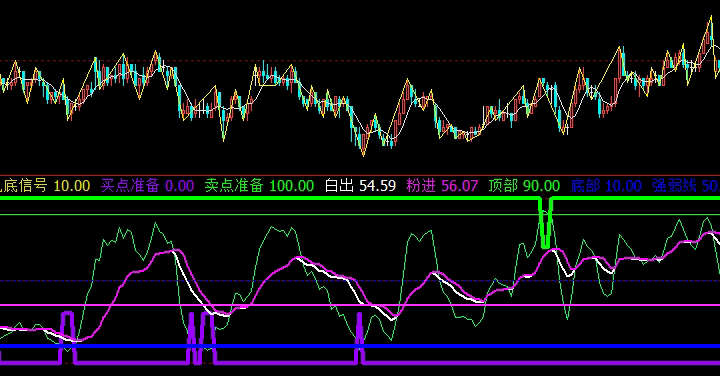Click the dashed red line in price chart
The width and height of the screenshot is (720, 376).
tap(360, 61)
